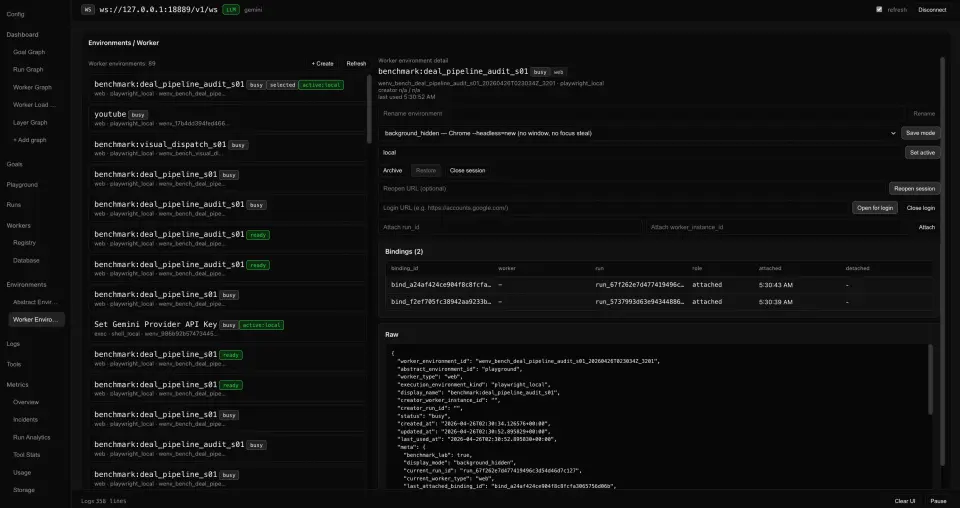Click run_67f262e7d477419496c cell in Bindings

pyautogui.click(x=640, y=285)
